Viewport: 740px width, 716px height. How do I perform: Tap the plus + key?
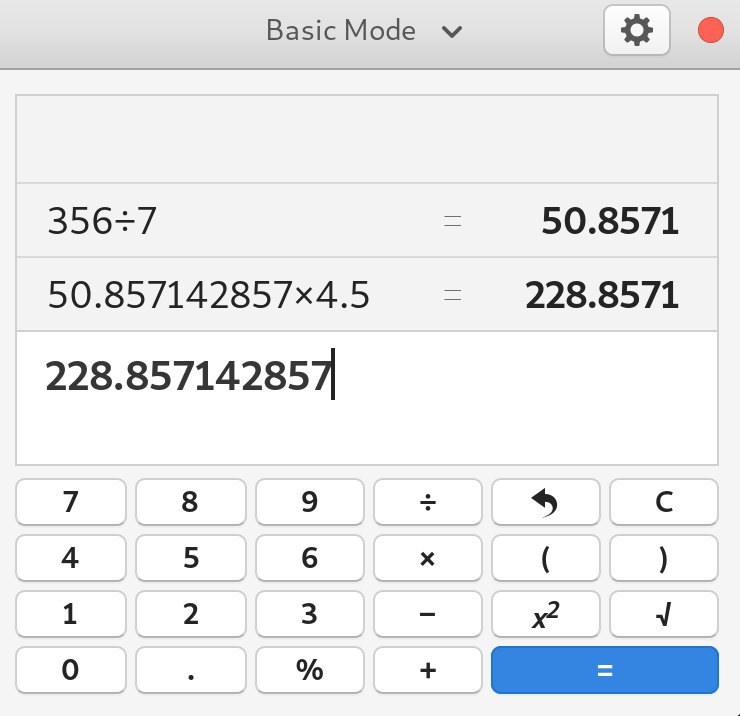[x=428, y=670]
